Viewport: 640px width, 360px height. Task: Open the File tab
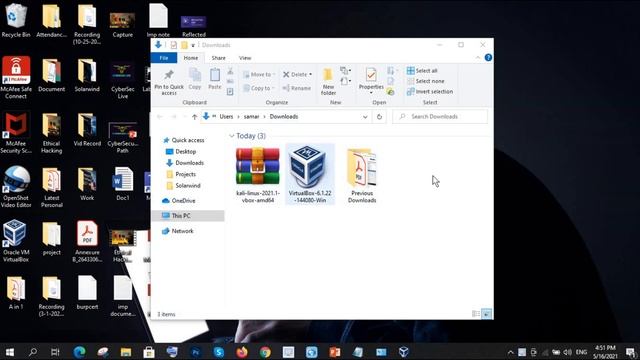tap(164, 58)
